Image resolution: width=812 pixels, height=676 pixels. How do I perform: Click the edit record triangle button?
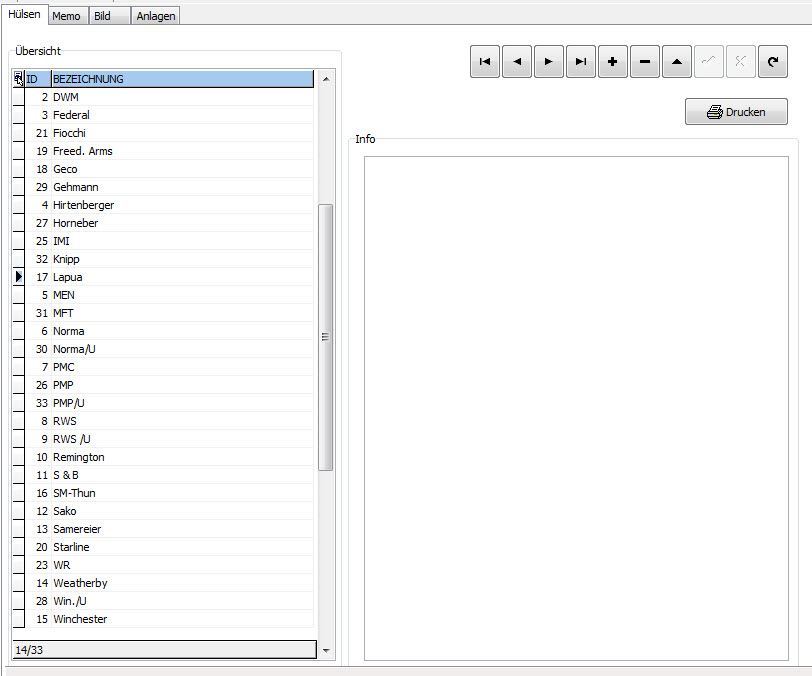677,62
